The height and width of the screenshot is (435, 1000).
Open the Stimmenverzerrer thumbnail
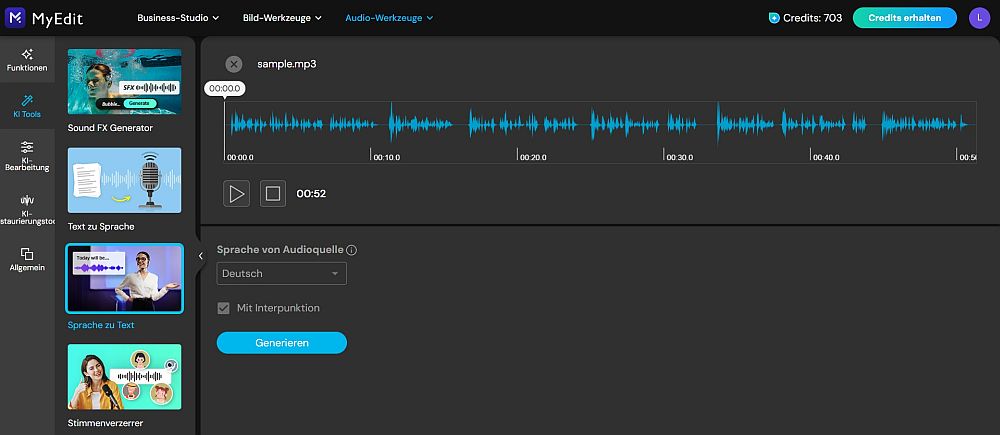pos(124,377)
